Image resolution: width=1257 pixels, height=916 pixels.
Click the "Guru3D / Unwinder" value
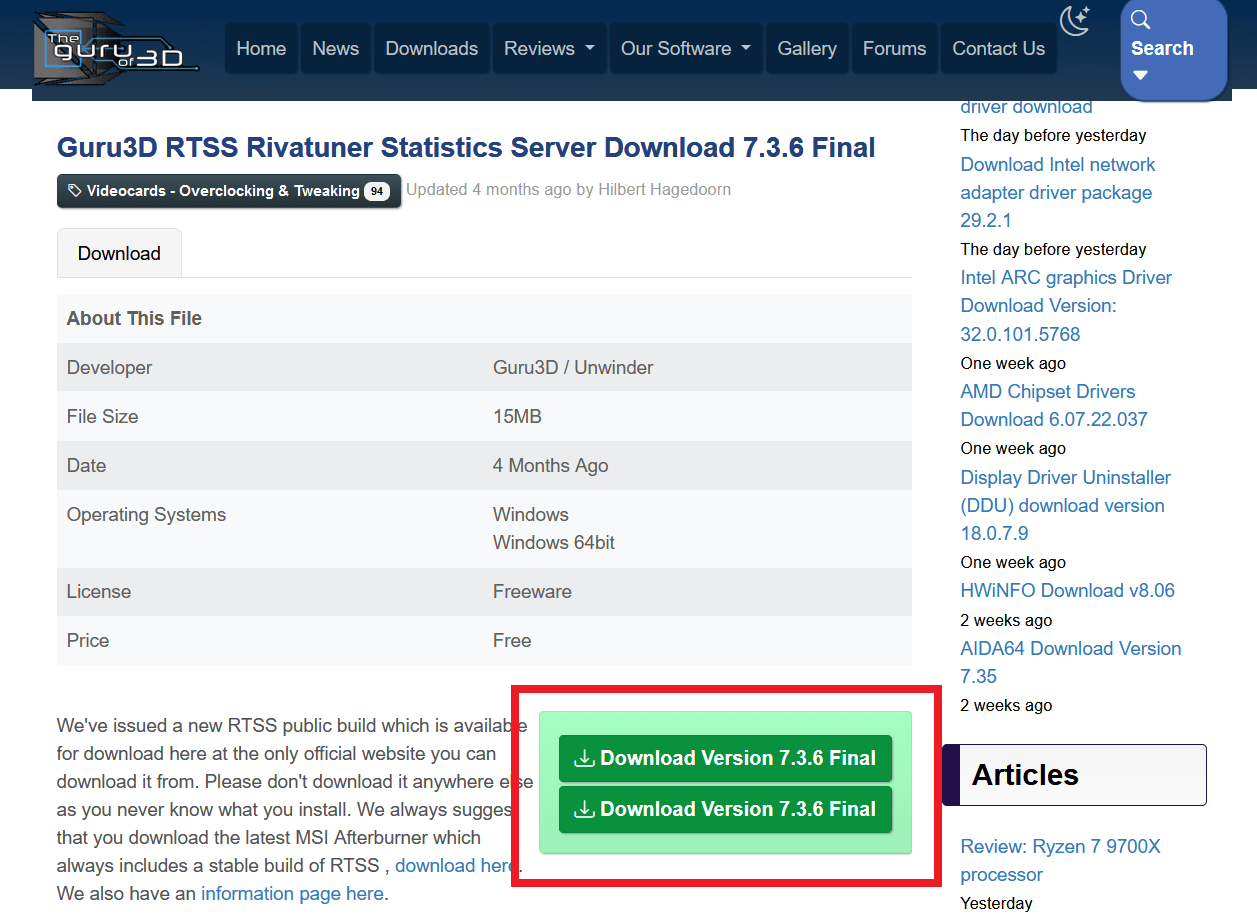[x=573, y=367]
